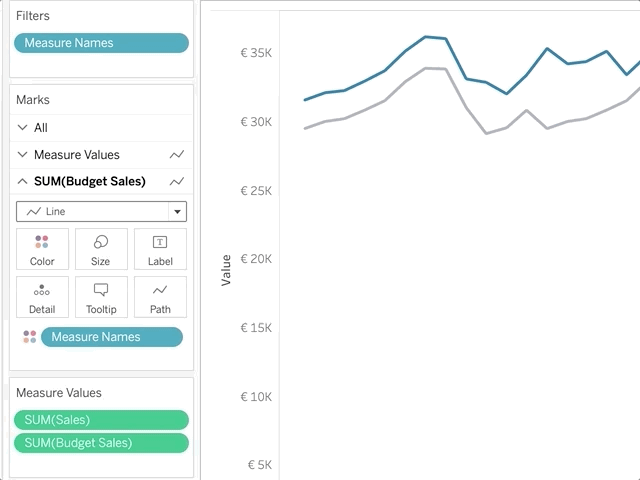
Task: Open the Detail marks card
Action: tap(42, 297)
